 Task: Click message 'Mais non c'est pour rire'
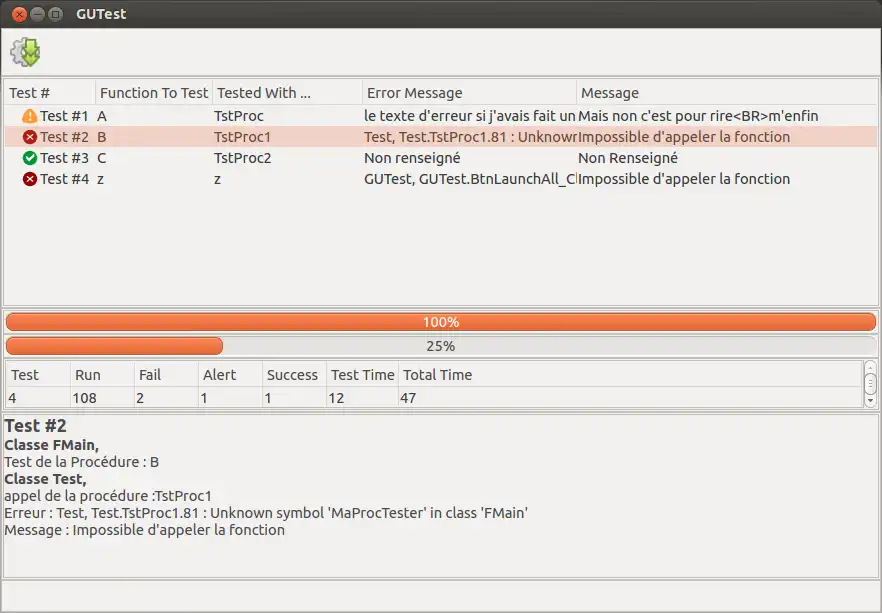[698, 116]
